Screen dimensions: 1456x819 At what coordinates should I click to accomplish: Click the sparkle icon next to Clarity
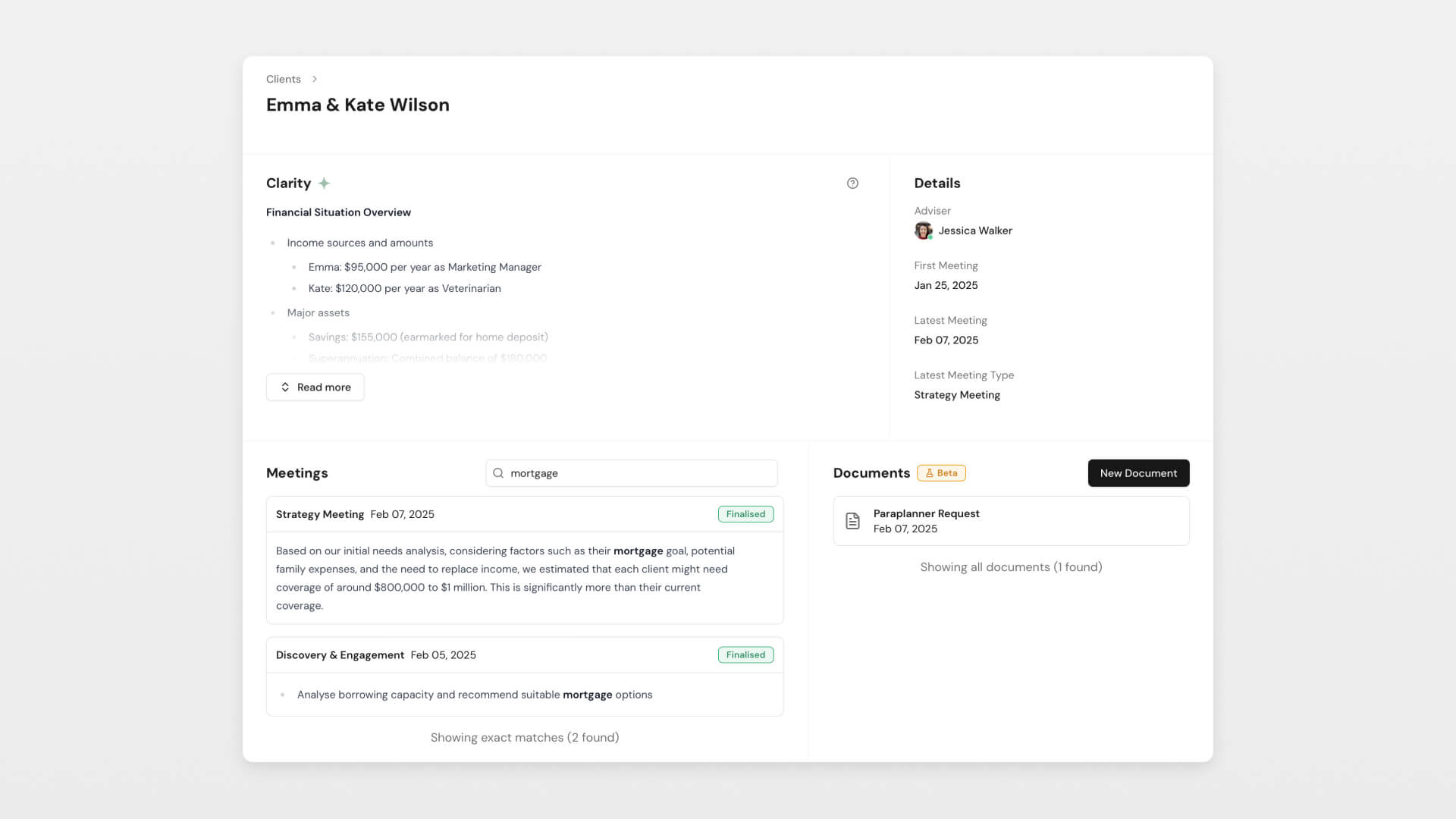coord(325,183)
